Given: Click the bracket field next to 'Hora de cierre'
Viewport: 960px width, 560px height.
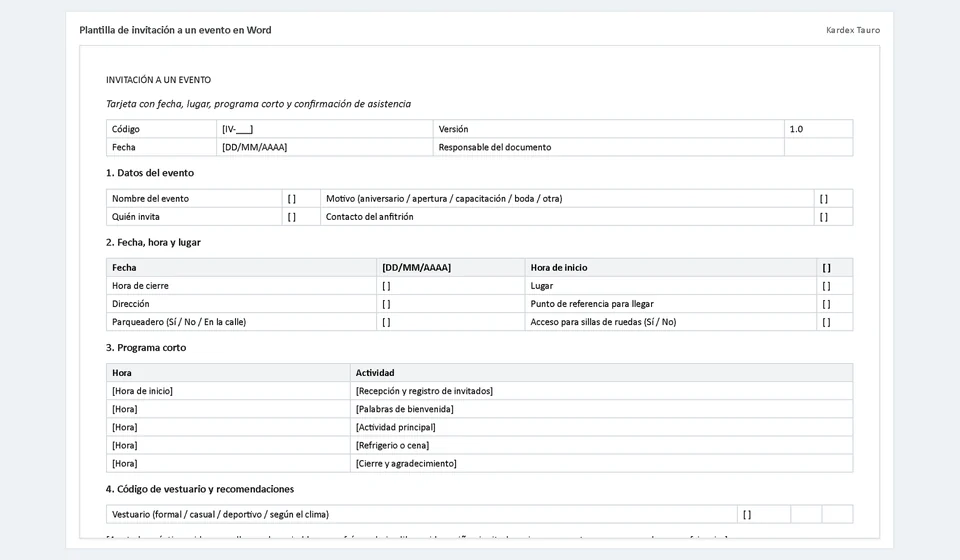Looking at the screenshot, I should pyautogui.click(x=451, y=286).
